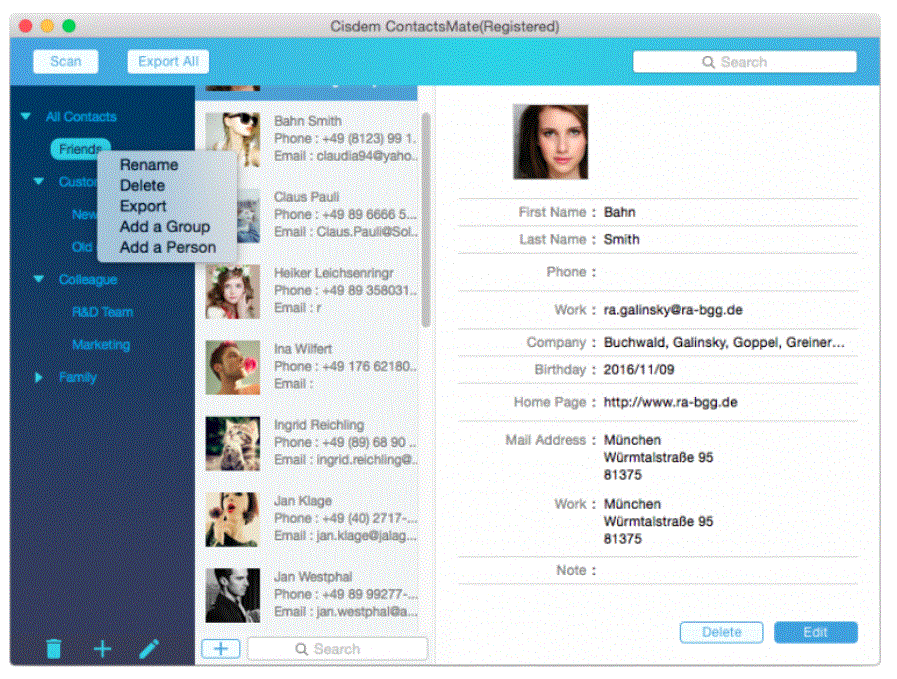Click the green zoom window button
This screenshot has width=897, height=679.
coord(69,26)
